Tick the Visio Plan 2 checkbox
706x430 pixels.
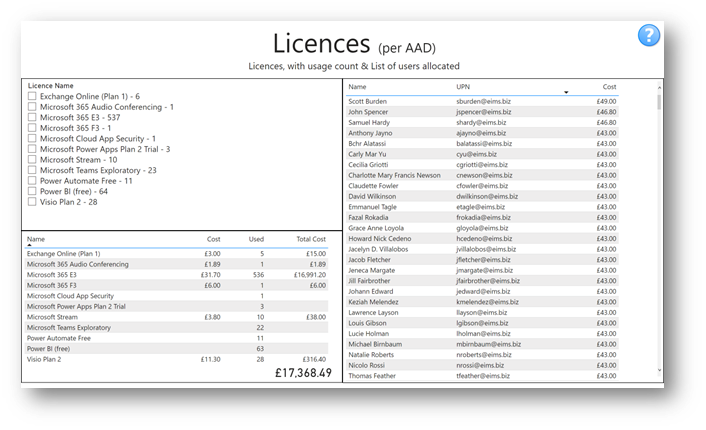coord(32,202)
